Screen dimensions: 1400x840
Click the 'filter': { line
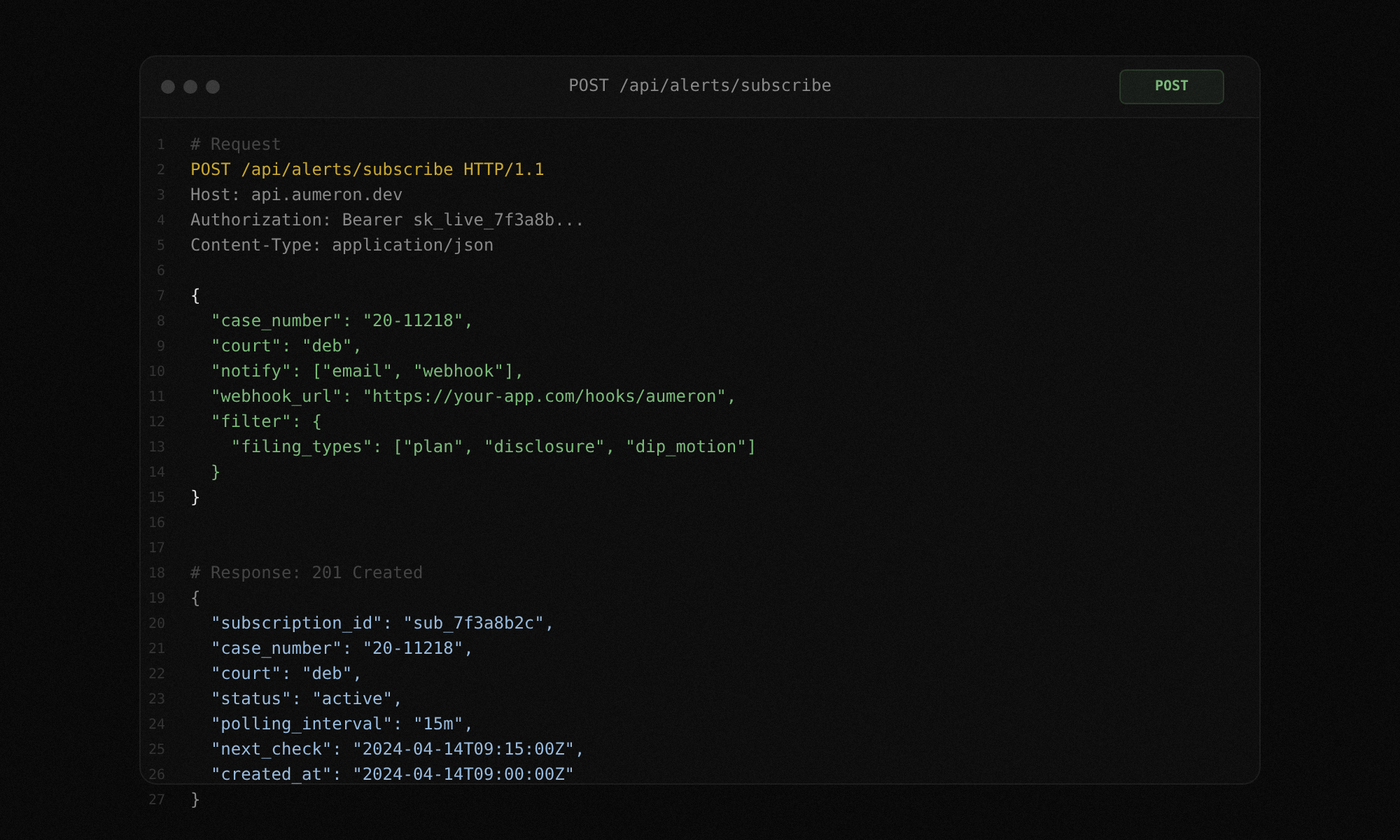[x=266, y=421]
